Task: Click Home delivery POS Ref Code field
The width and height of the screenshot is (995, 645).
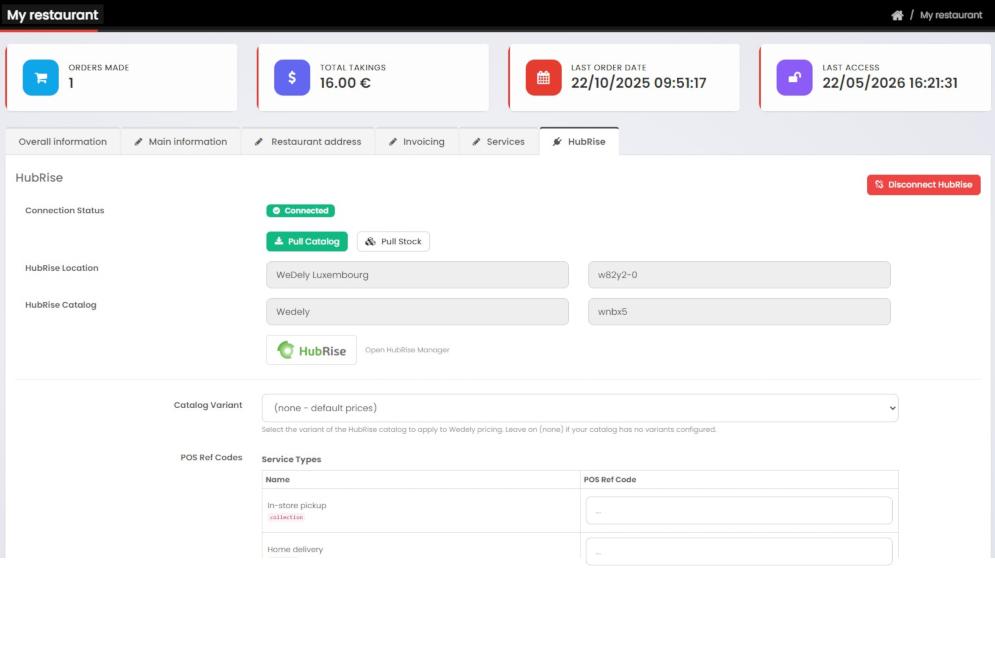Action: (739, 551)
